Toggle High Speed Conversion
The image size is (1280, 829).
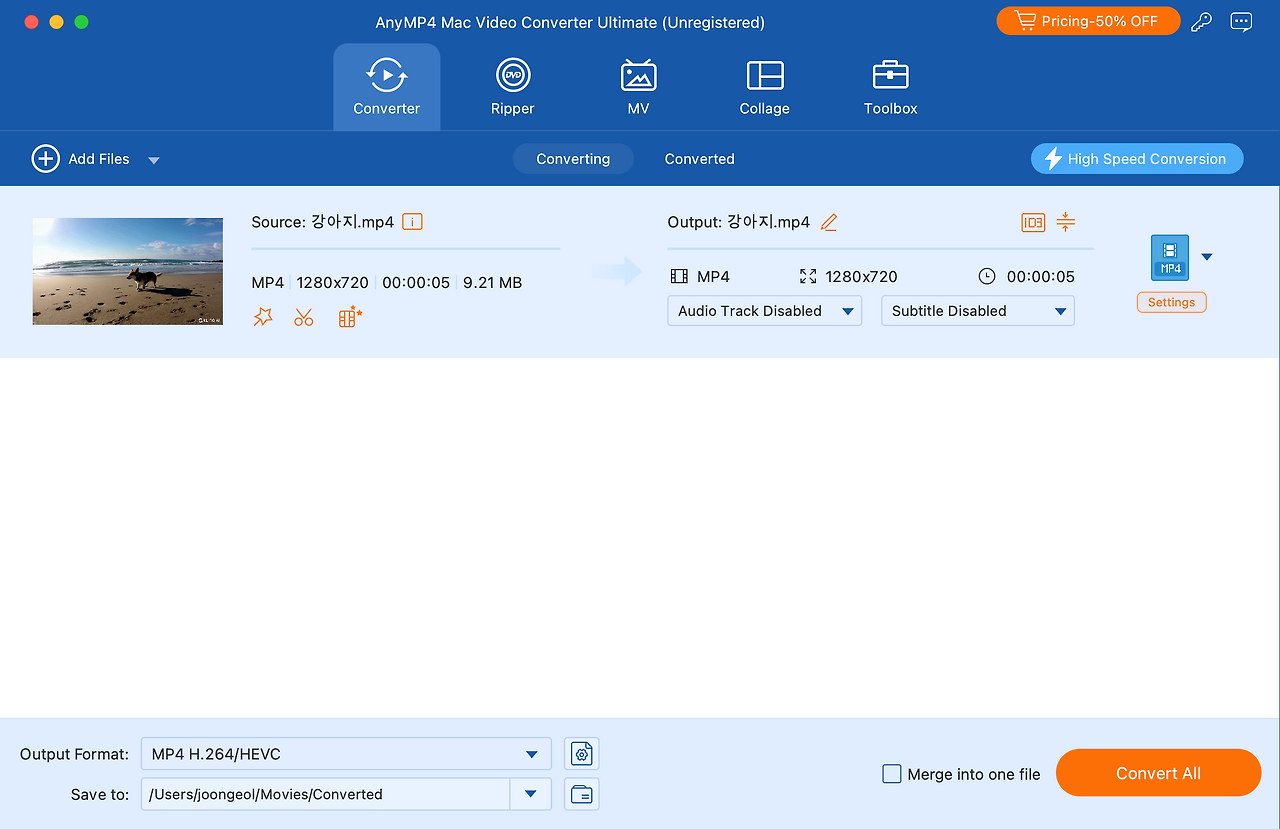point(1137,159)
